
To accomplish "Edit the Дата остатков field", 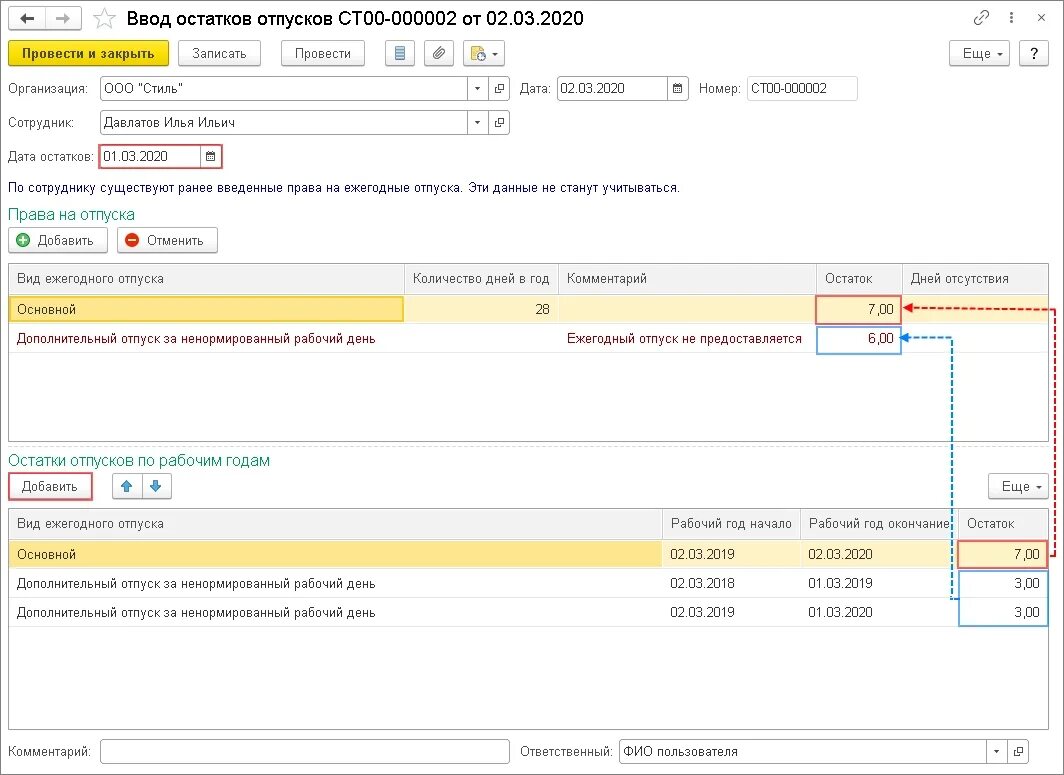I will (150, 157).
